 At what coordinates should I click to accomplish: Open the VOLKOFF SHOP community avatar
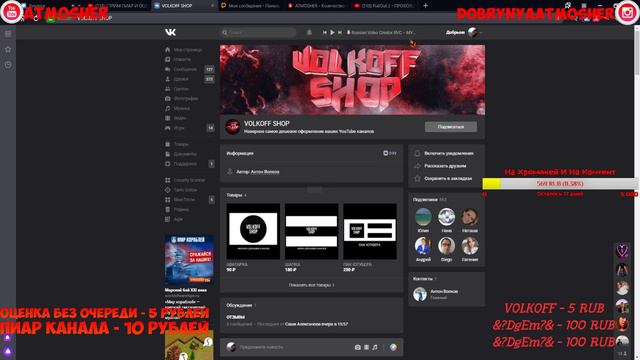point(233,127)
